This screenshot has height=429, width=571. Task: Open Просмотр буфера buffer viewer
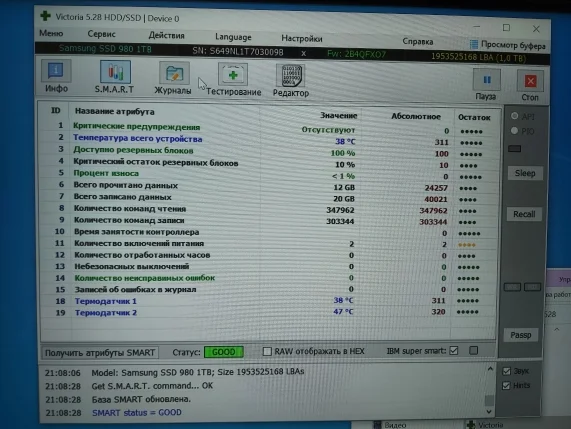pyautogui.click(x=508, y=45)
